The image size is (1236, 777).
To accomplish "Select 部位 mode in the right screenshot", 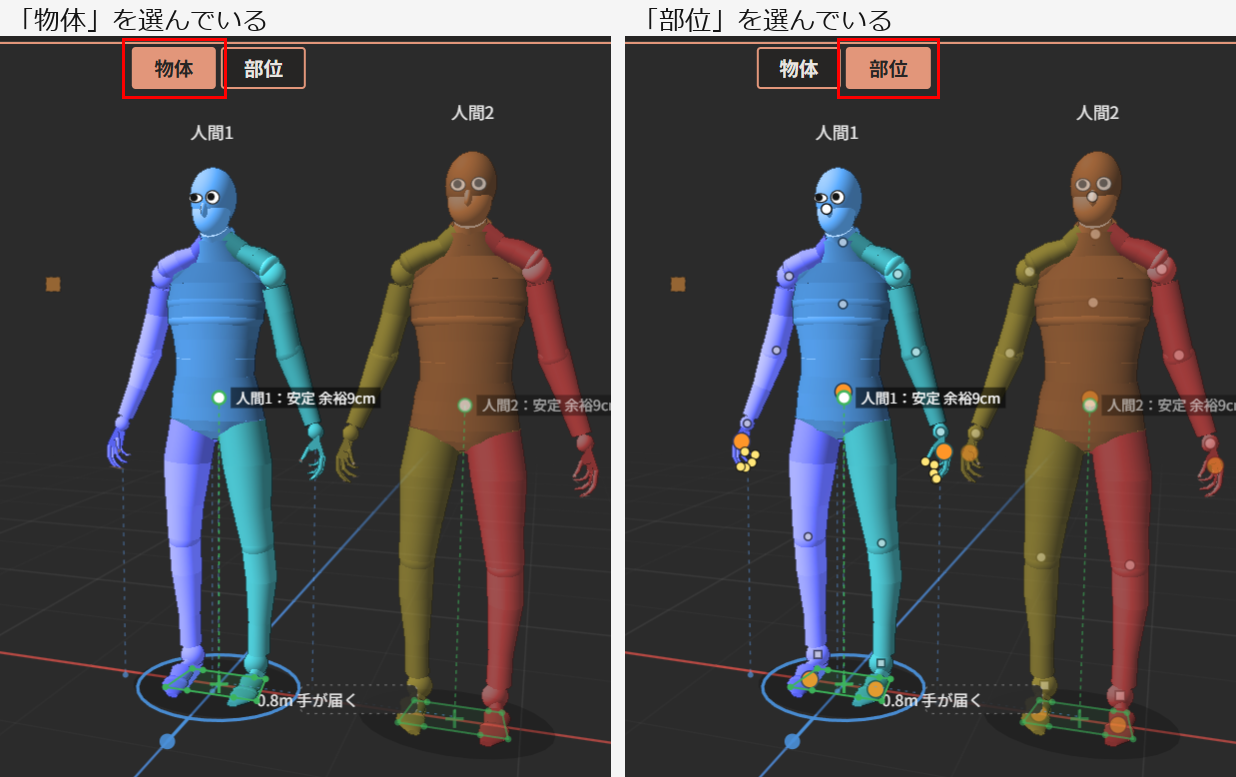I will pos(888,68).
